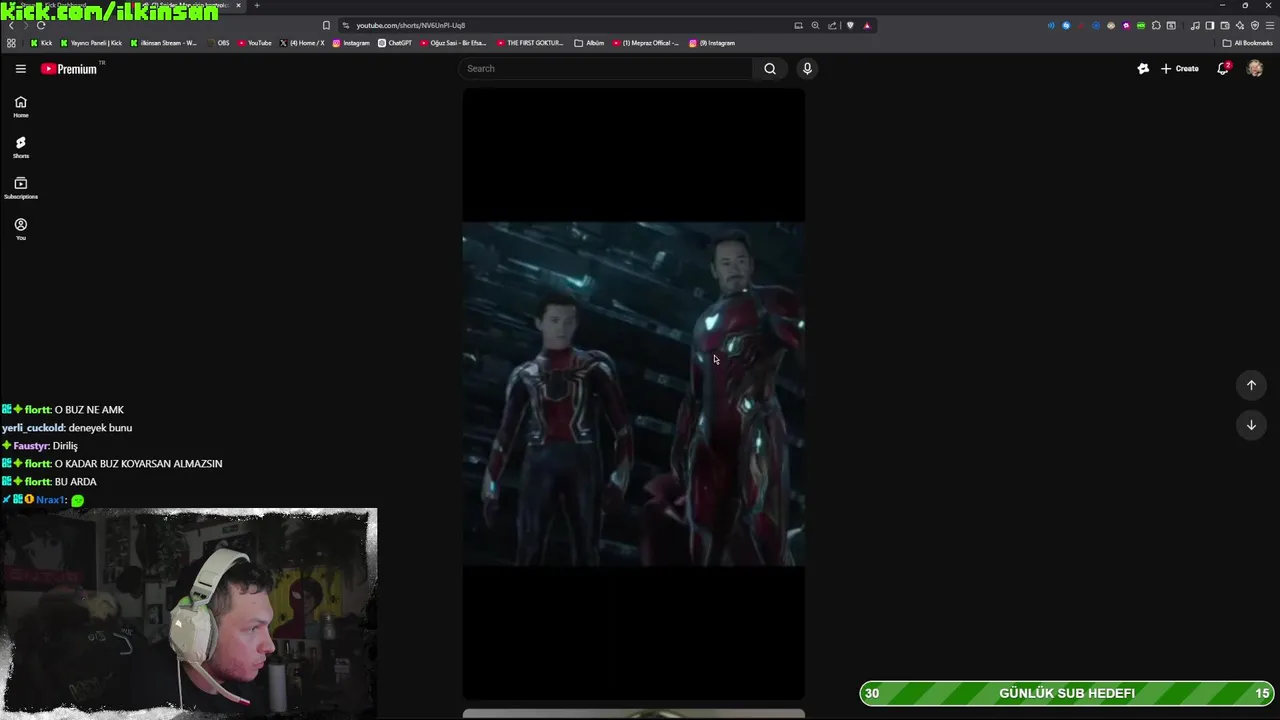Open Shorts in the YouTube sidebar
This screenshot has width=1280, height=720.
coord(21,148)
